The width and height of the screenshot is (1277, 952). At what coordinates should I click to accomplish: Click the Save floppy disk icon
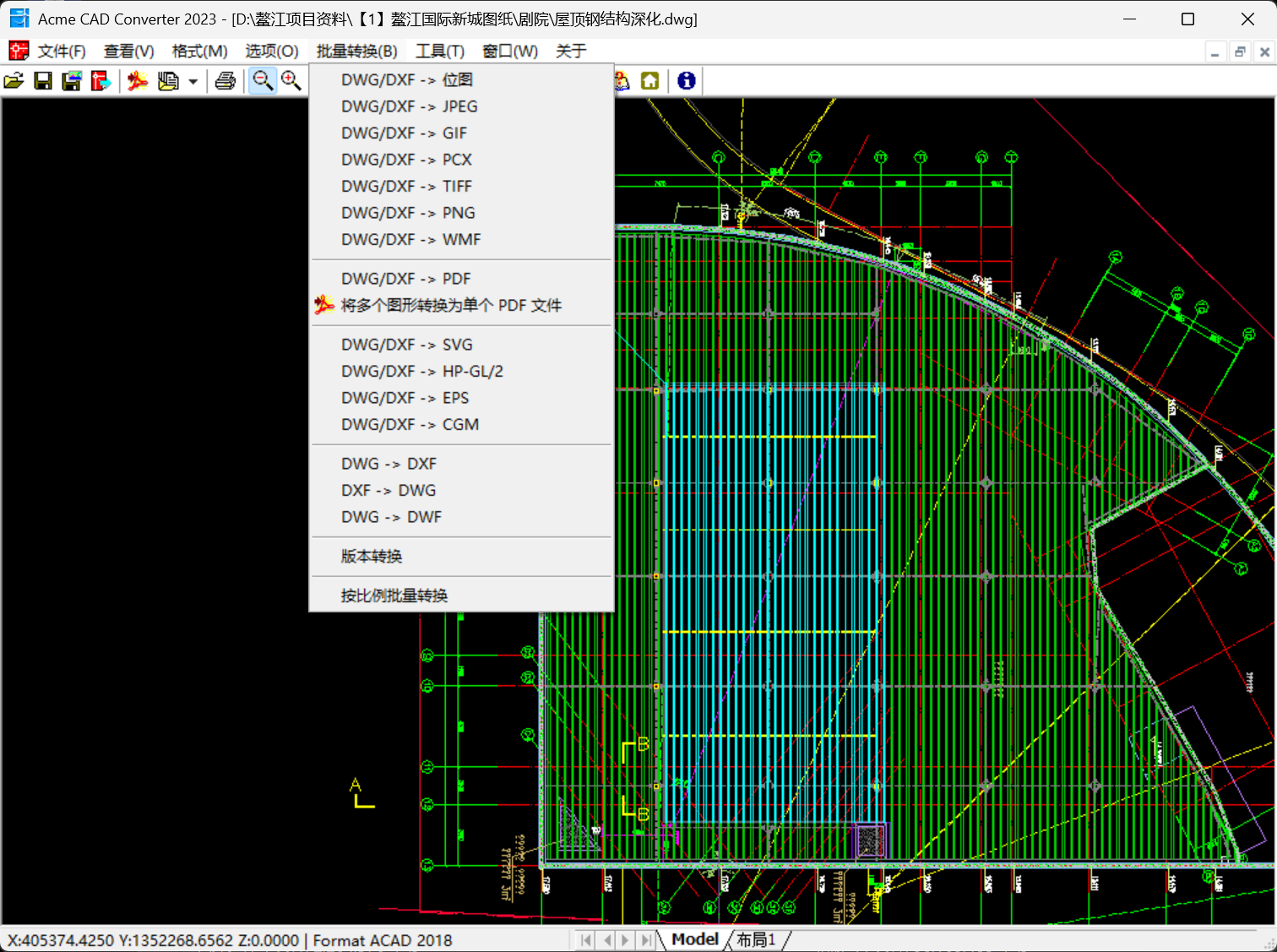pos(43,81)
